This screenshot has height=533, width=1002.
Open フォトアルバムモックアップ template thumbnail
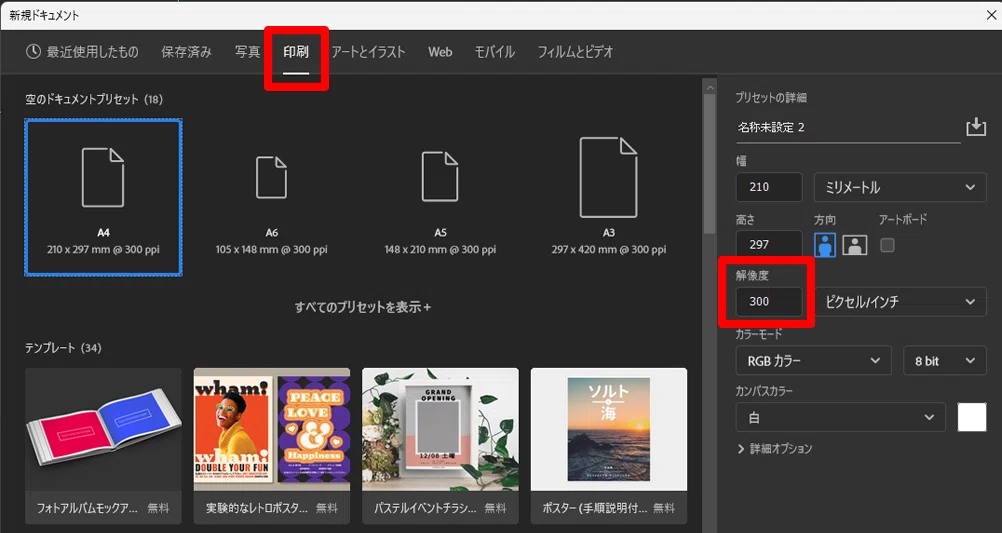104,429
